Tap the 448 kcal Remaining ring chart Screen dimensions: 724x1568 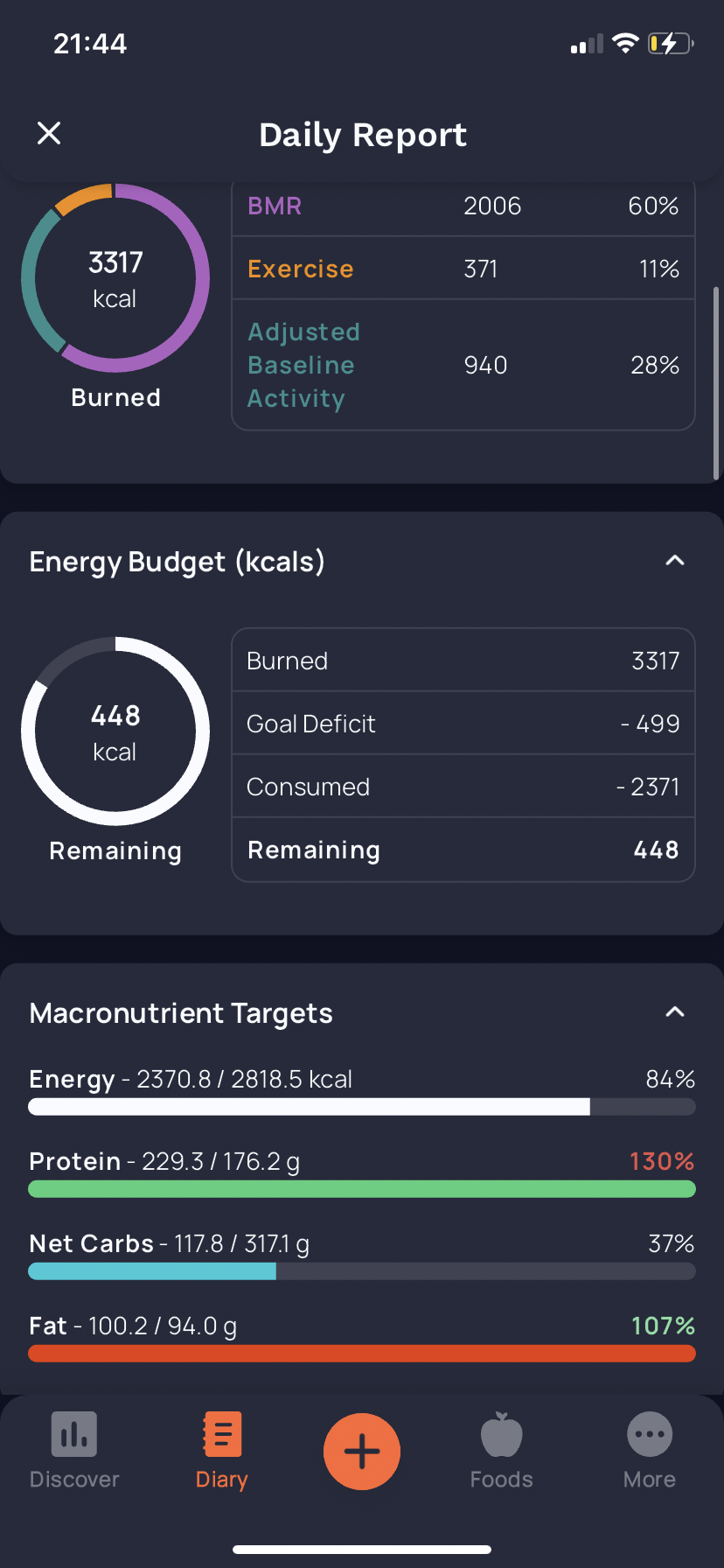pos(115,731)
